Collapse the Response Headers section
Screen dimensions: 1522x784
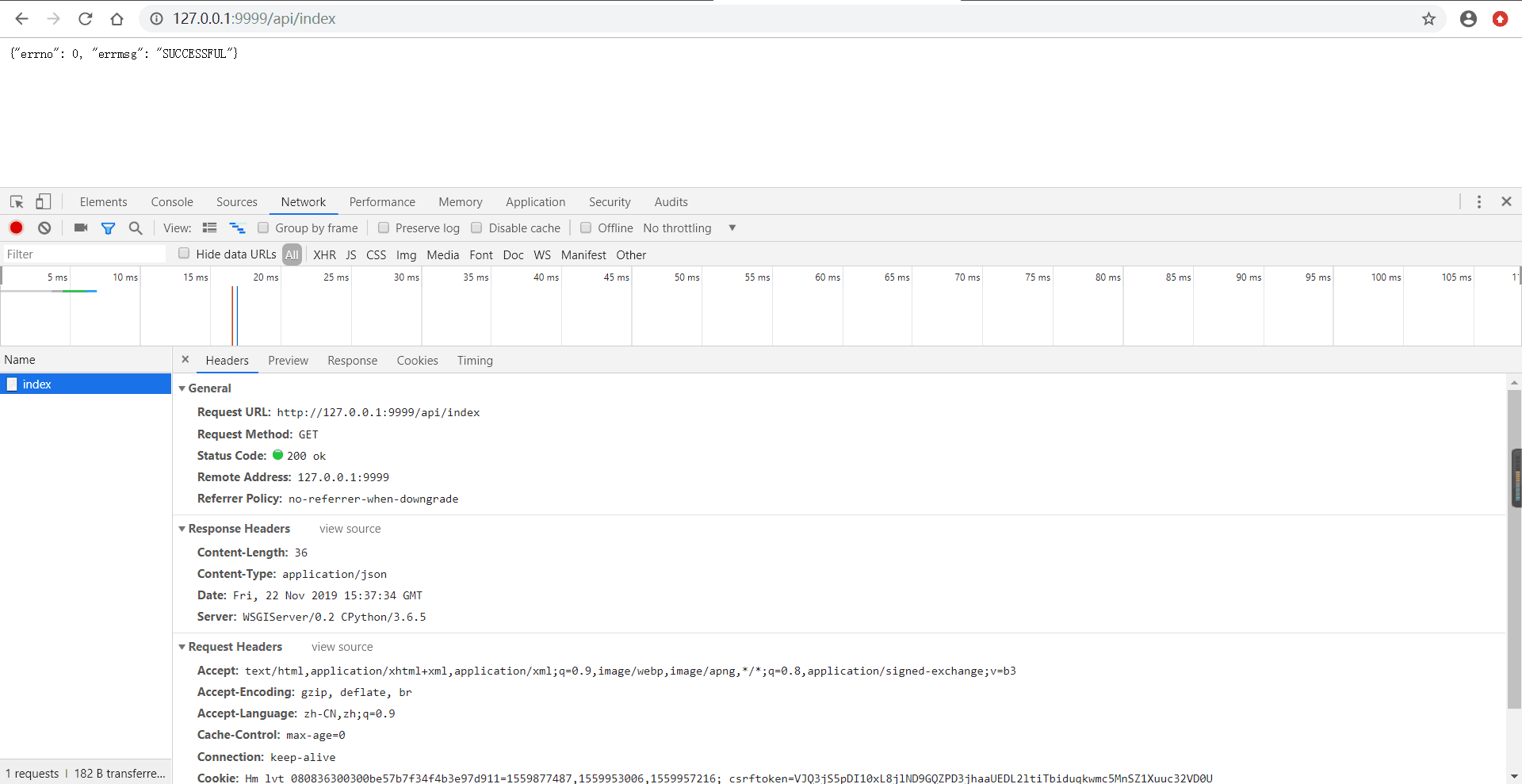(x=182, y=529)
